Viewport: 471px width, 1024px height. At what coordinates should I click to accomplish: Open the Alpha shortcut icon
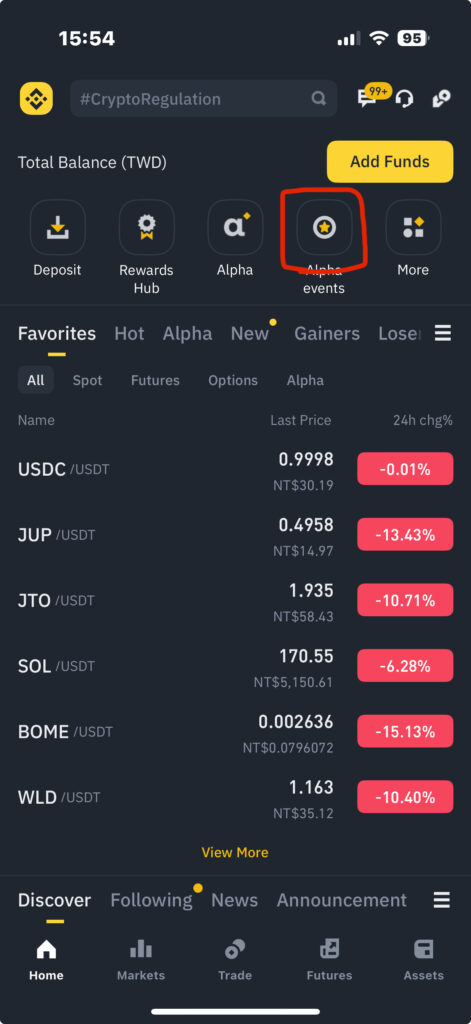click(x=235, y=227)
